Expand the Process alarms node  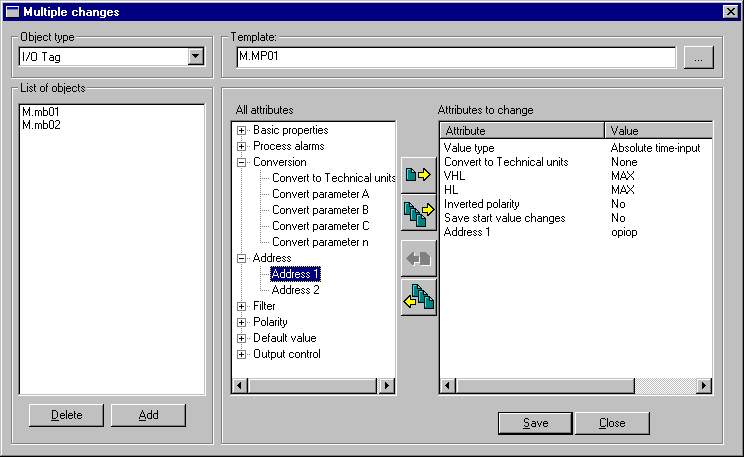[242, 146]
